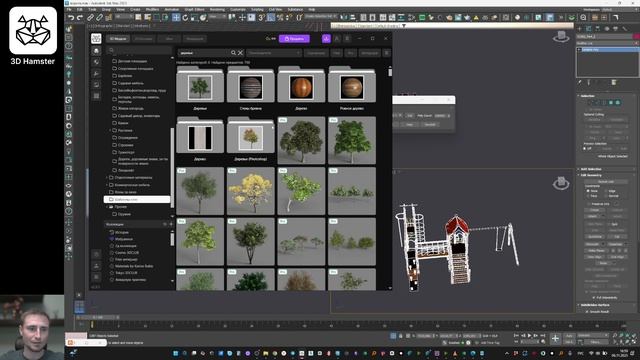The image size is (640, 360).
Task: Choose the Select Object tool
Action: tap(138, 17)
